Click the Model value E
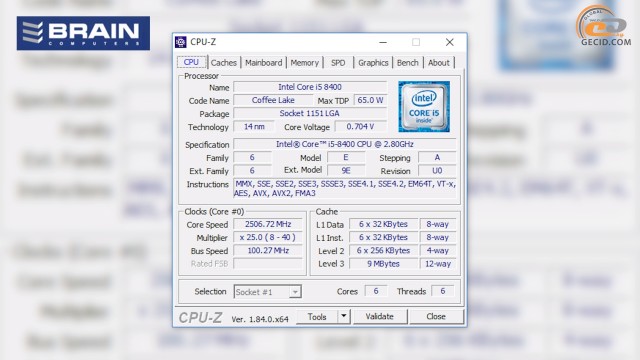This screenshot has height=360, width=640. click(x=346, y=158)
